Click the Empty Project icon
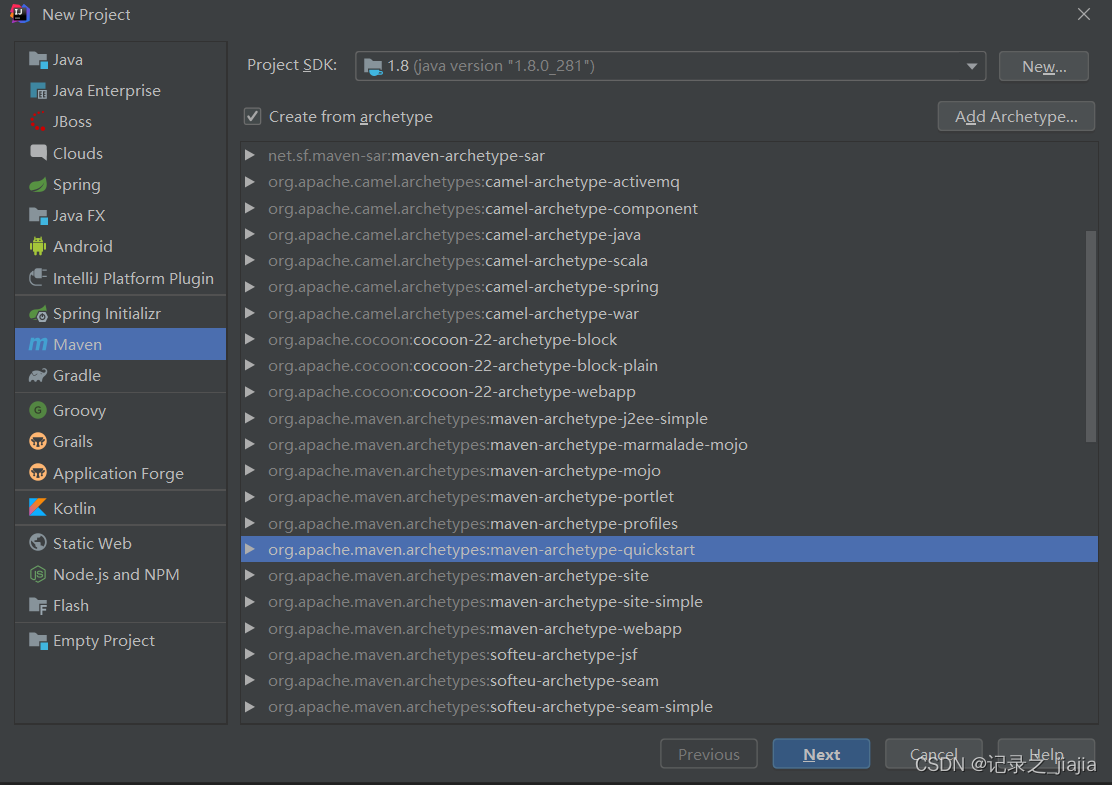This screenshot has height=785, width=1112. 38,640
